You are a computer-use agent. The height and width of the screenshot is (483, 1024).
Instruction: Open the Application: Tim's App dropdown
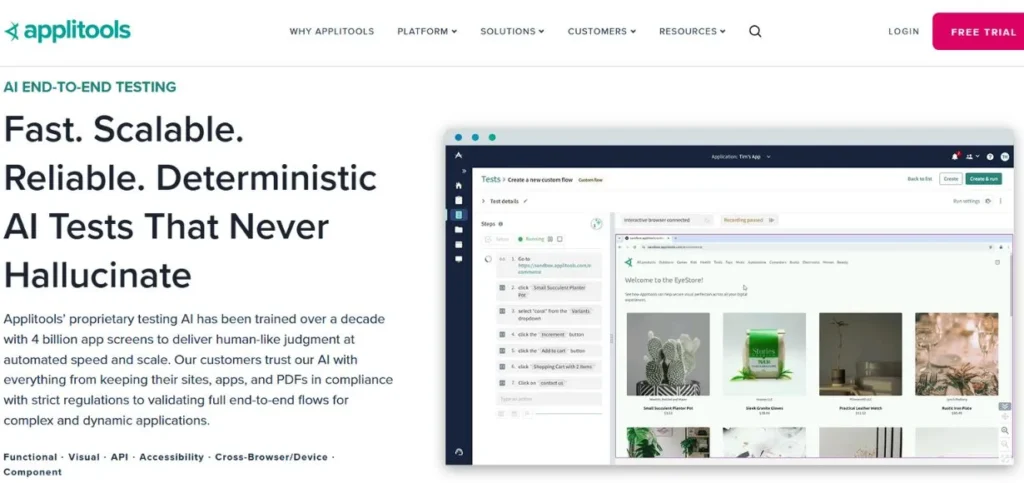[x=741, y=157]
